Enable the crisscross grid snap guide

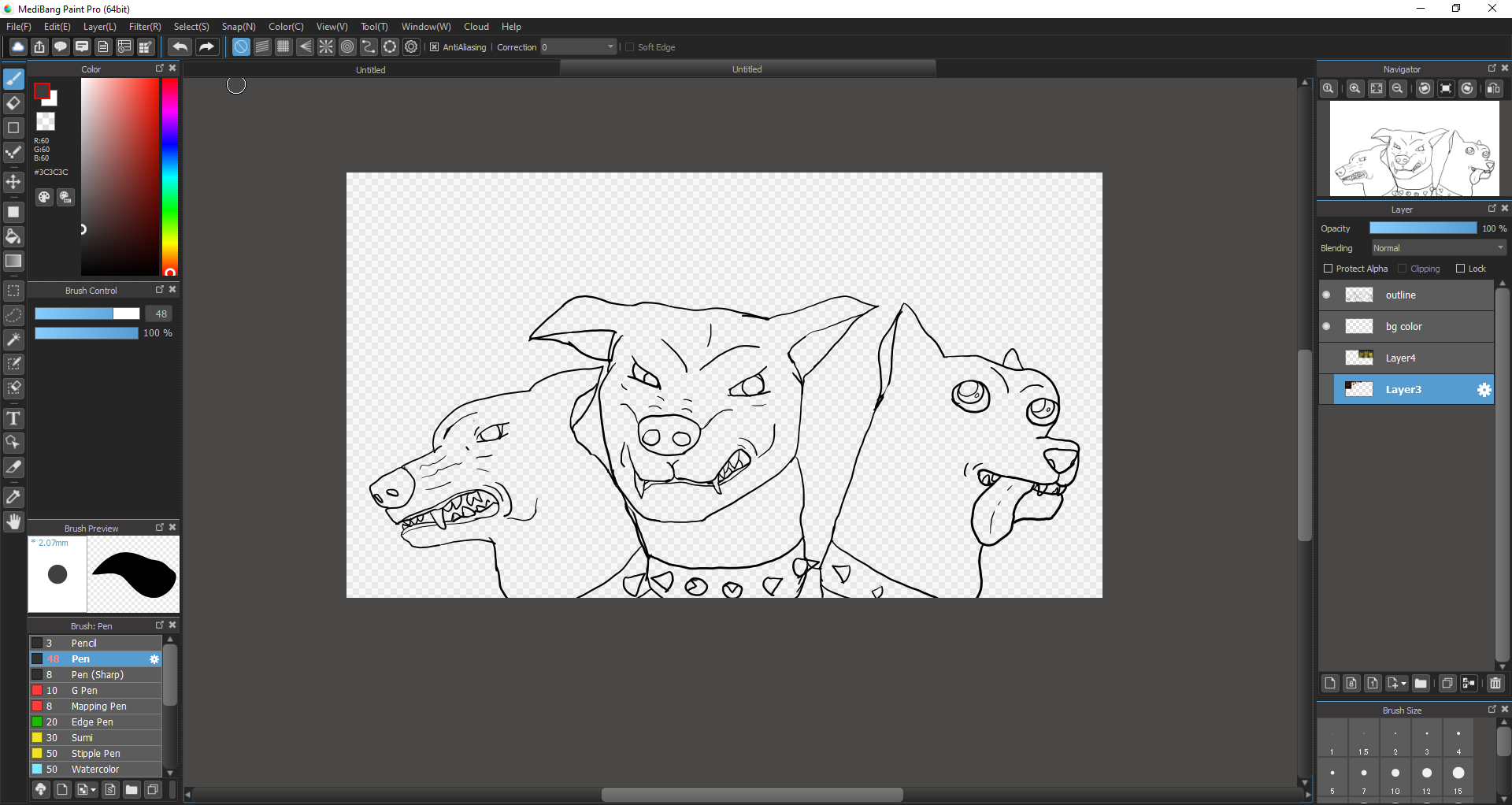[x=283, y=46]
